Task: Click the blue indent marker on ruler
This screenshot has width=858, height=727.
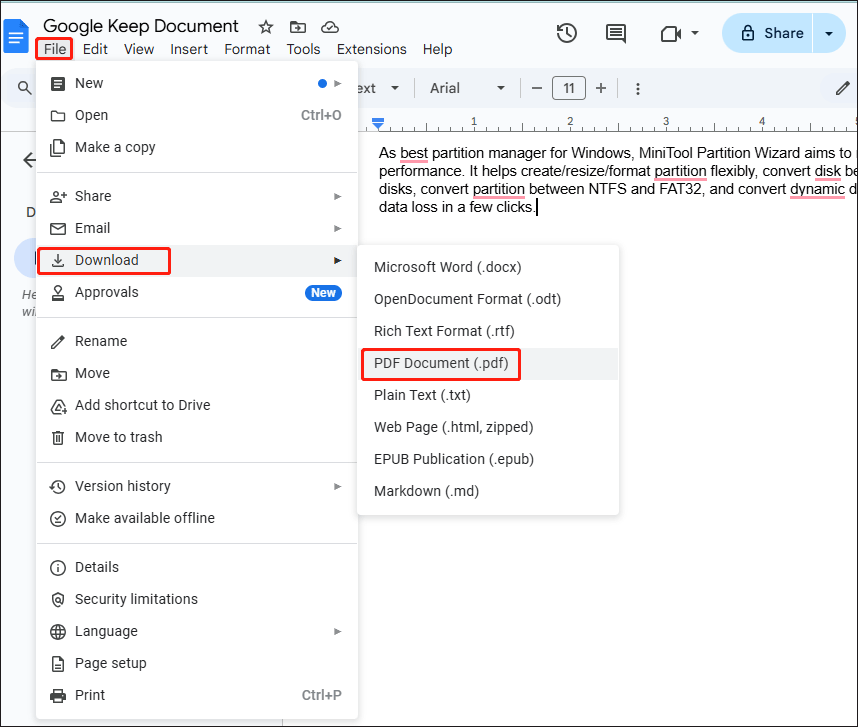Action: (x=378, y=124)
